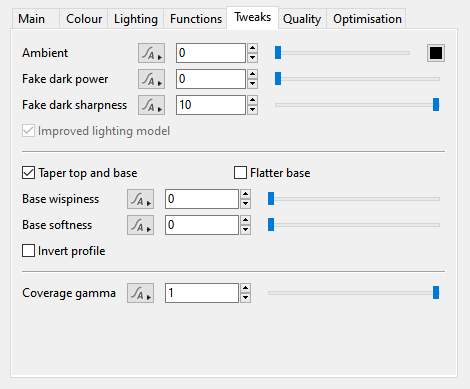This screenshot has height=389, width=470.
Task: Increase Fake dark power with up arrow
Action: point(253,74)
